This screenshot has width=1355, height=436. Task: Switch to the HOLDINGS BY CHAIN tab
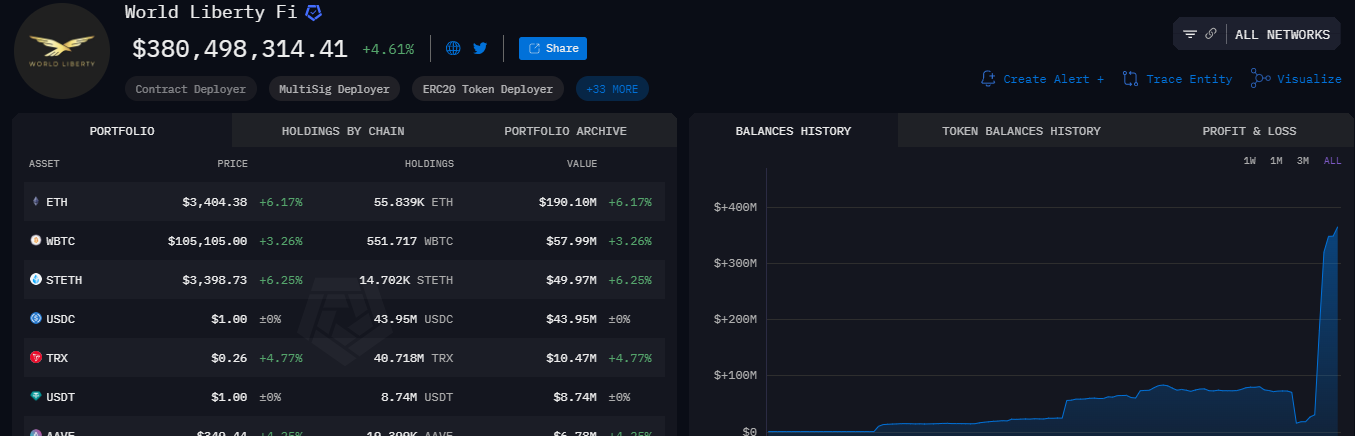pos(343,131)
